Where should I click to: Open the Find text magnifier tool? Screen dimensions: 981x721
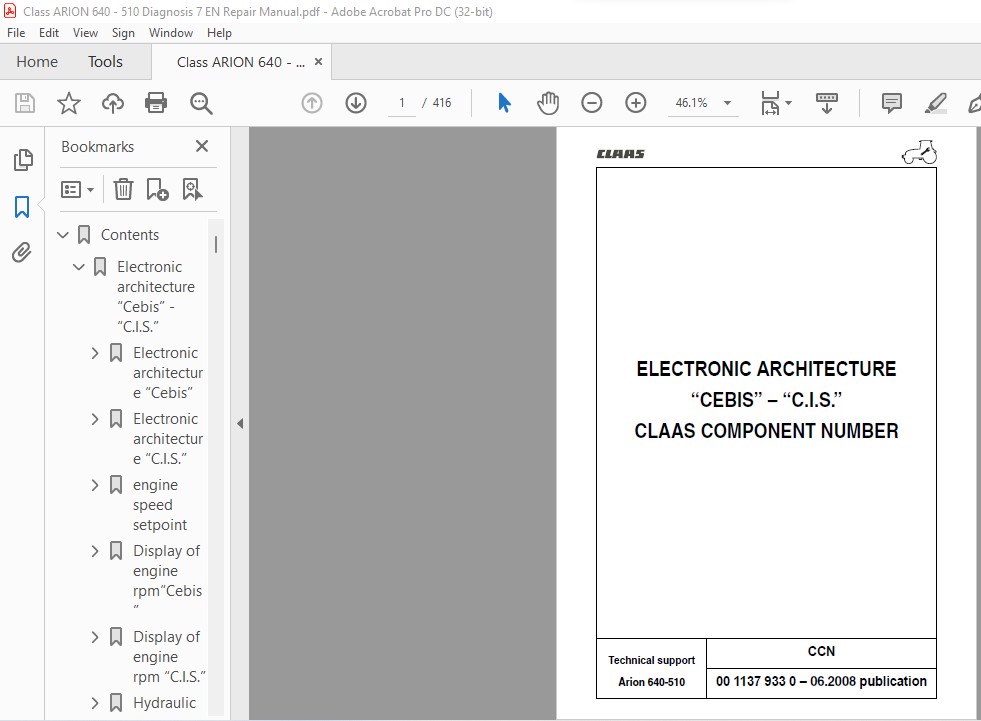pyautogui.click(x=201, y=103)
